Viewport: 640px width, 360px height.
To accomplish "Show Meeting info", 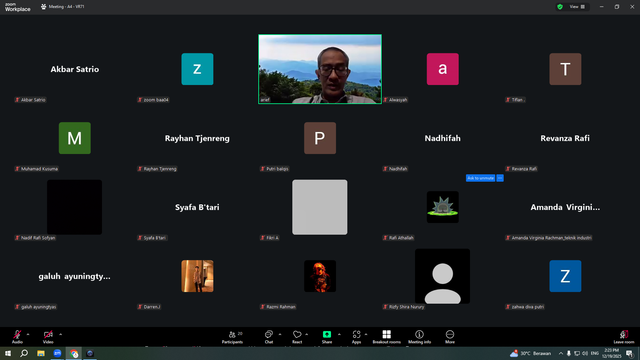I will 419,337.
